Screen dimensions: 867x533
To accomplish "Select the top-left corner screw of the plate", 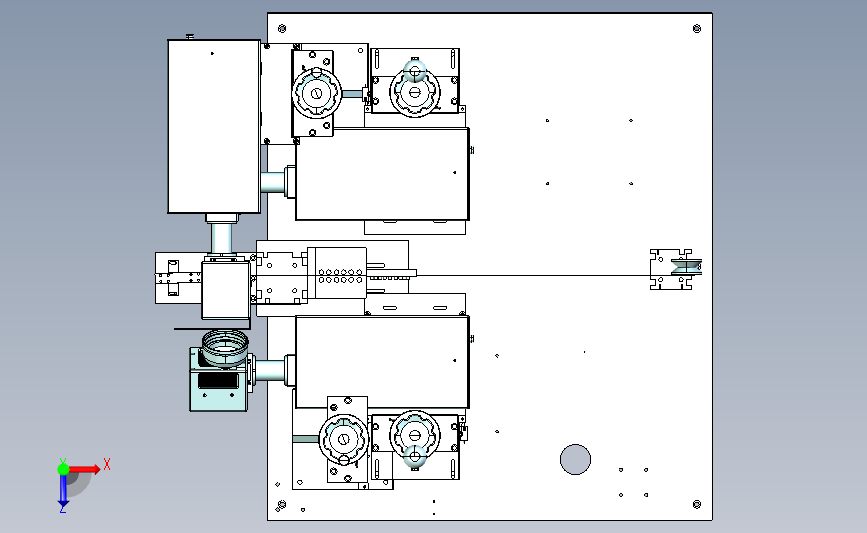I will pos(282,28).
